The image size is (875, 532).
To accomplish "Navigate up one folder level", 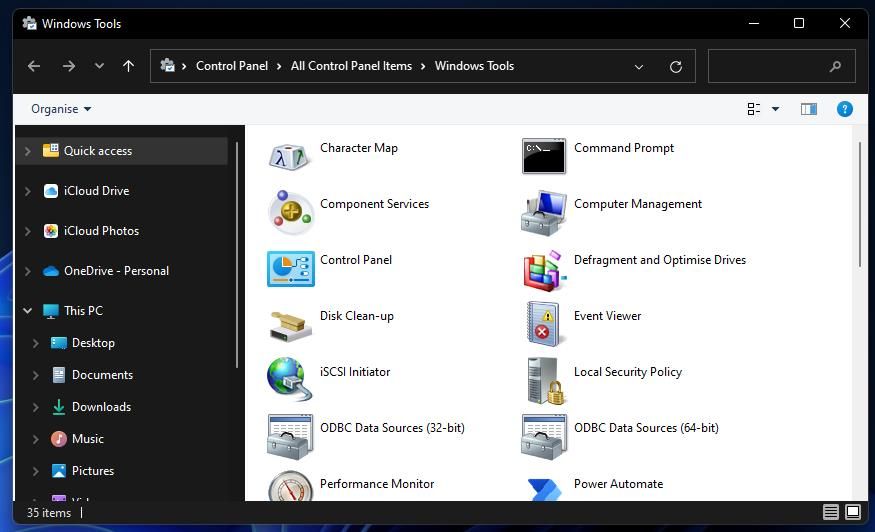I will point(128,66).
